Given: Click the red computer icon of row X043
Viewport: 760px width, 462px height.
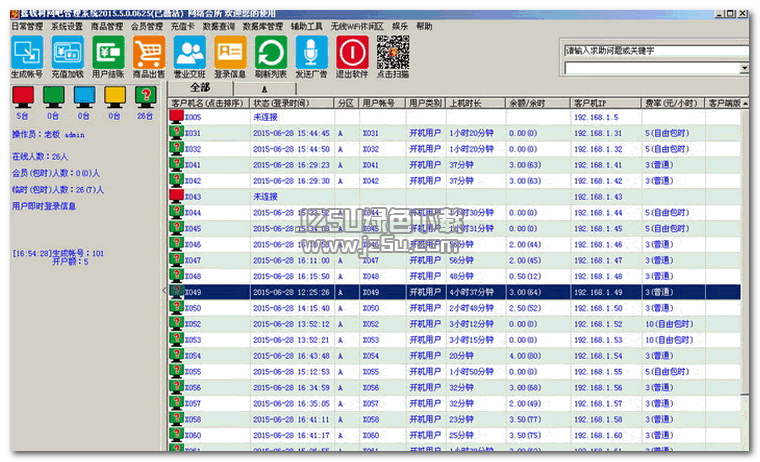Looking at the screenshot, I should point(176,196).
